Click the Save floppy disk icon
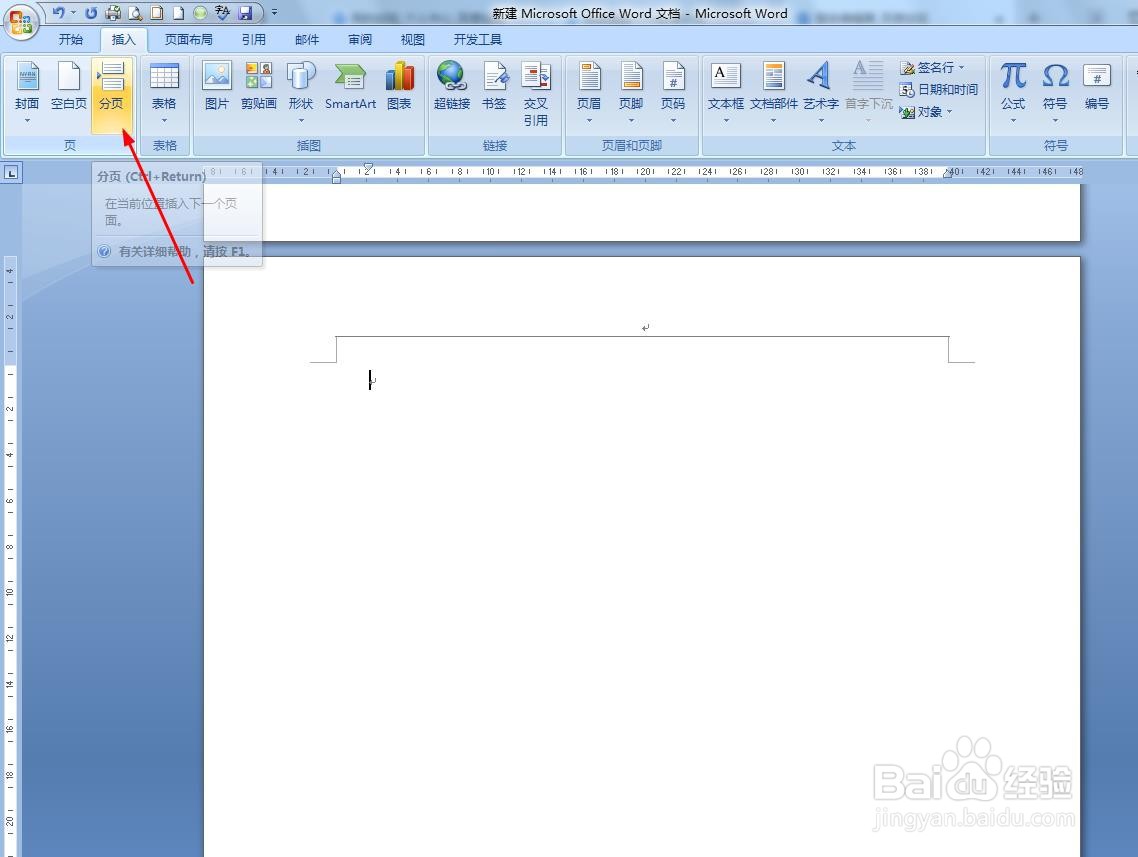The image size is (1138, 857). pos(245,12)
